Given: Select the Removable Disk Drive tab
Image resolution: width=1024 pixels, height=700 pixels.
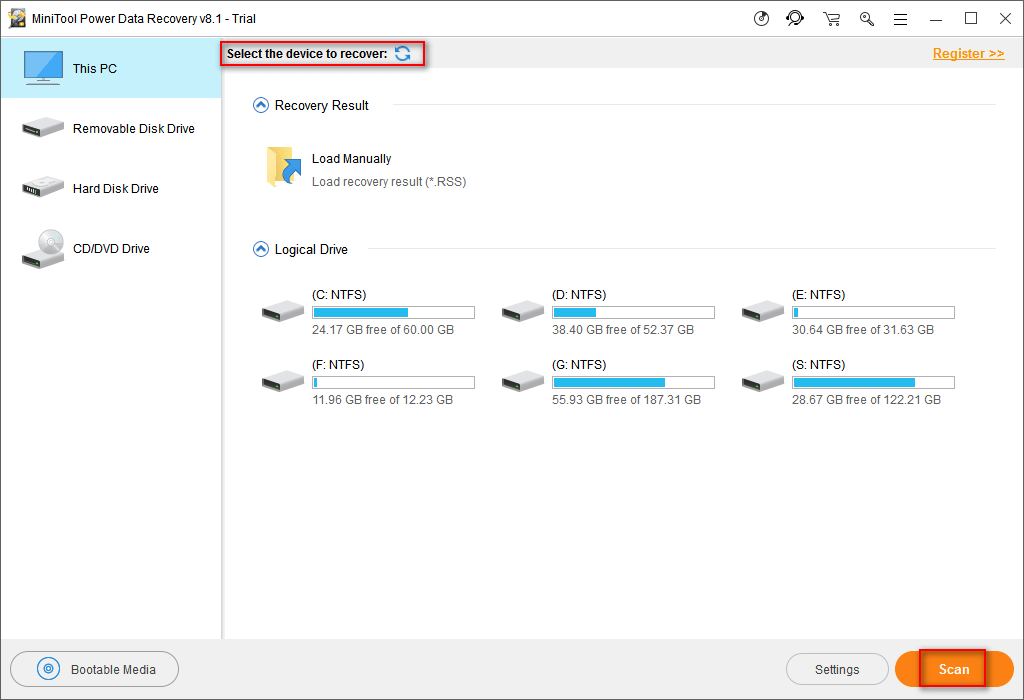Looking at the screenshot, I should pyautogui.click(x=111, y=129).
